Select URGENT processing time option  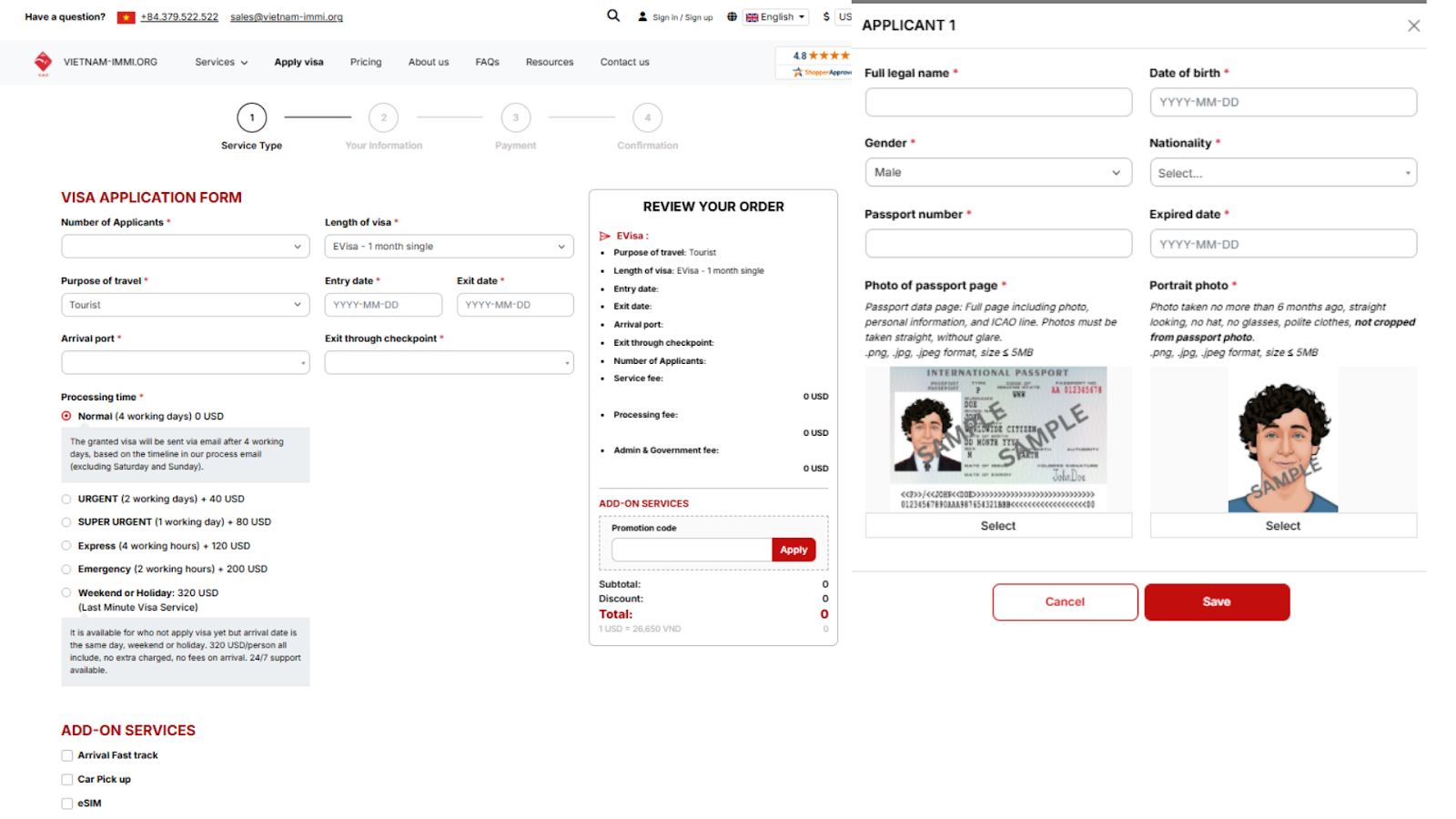coord(66,499)
